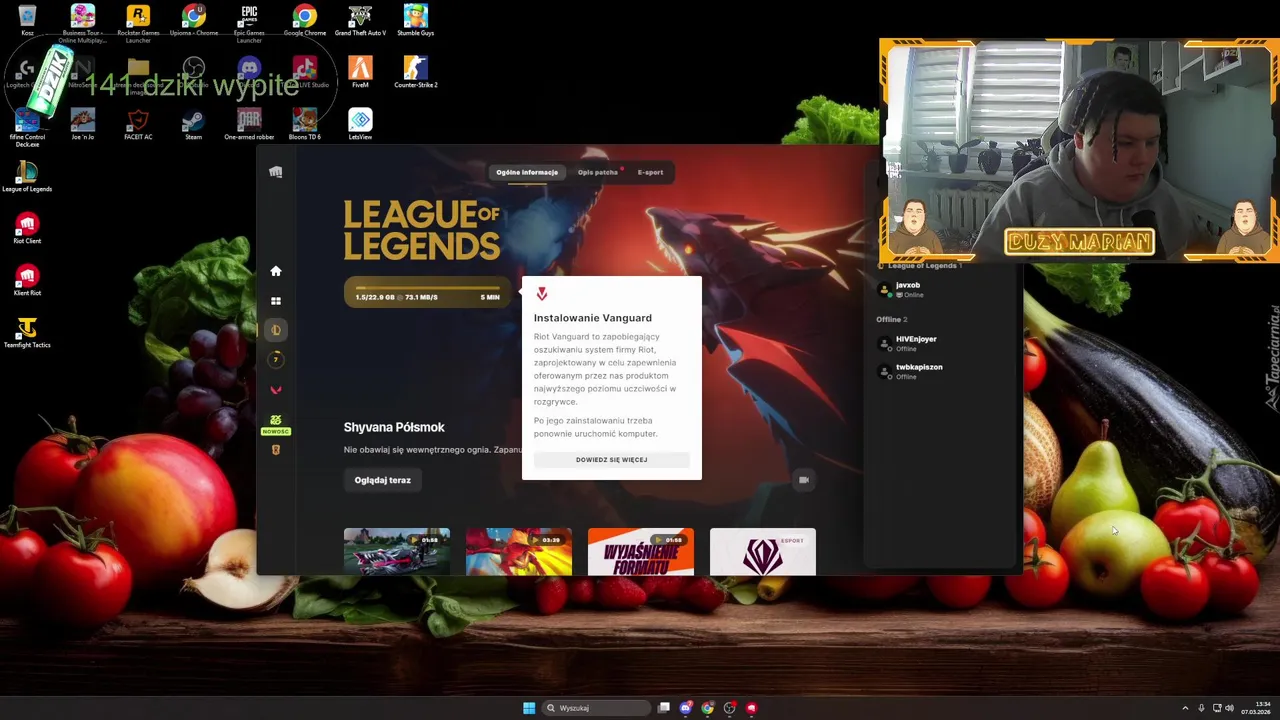1280x720 pixels.
Task: Launch Grand Theft Auto V desktop shortcut
Action: 360,20
